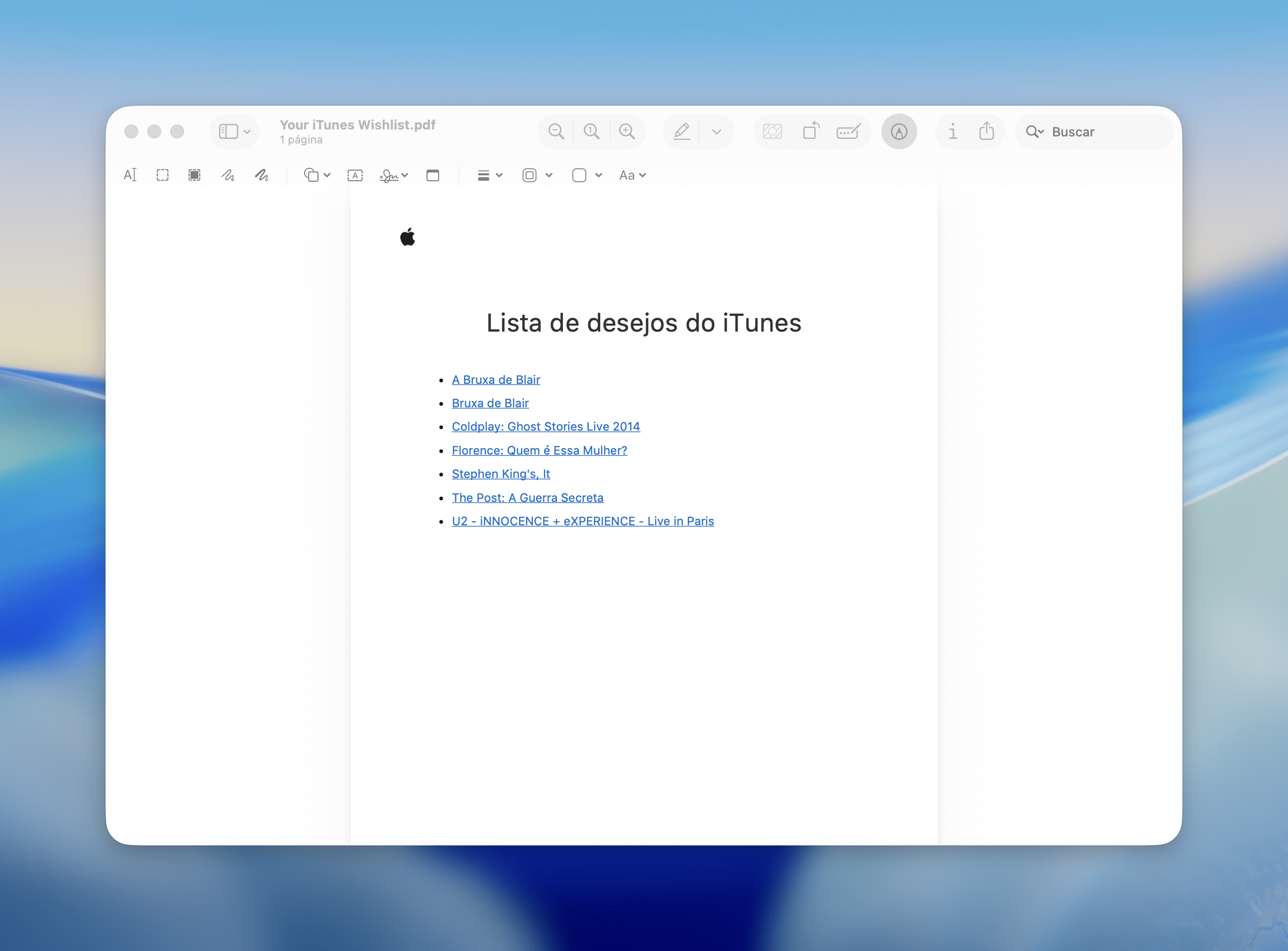Toggle the Markup toolbar button
This screenshot has height=951, width=1288.
(898, 132)
